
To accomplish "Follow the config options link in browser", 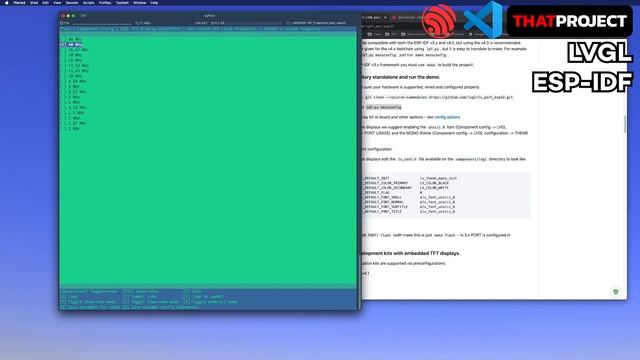I will [447, 117].
